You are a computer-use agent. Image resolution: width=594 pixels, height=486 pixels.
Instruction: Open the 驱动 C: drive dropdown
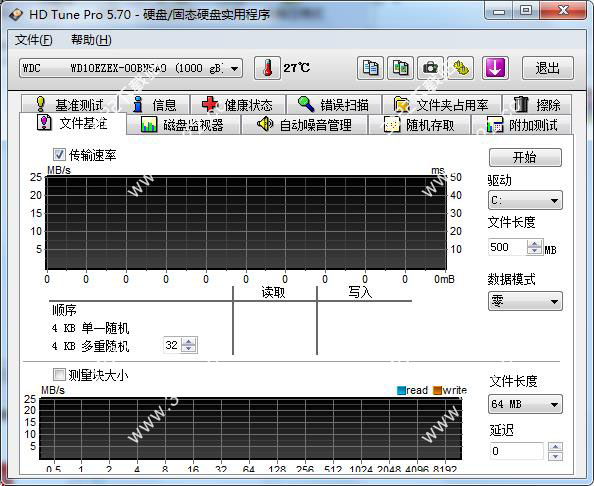[525, 200]
